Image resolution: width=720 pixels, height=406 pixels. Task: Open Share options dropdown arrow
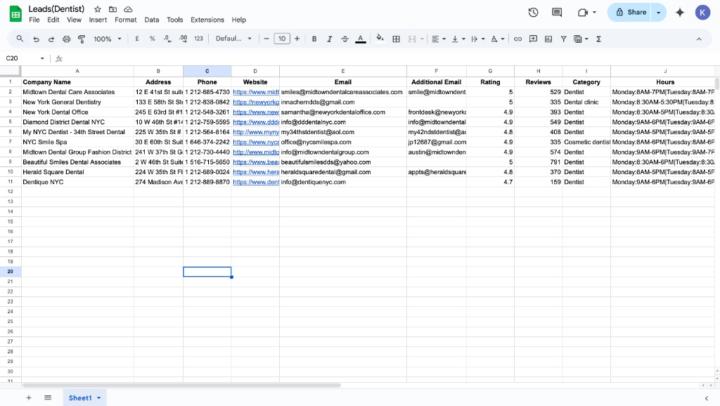coord(658,12)
